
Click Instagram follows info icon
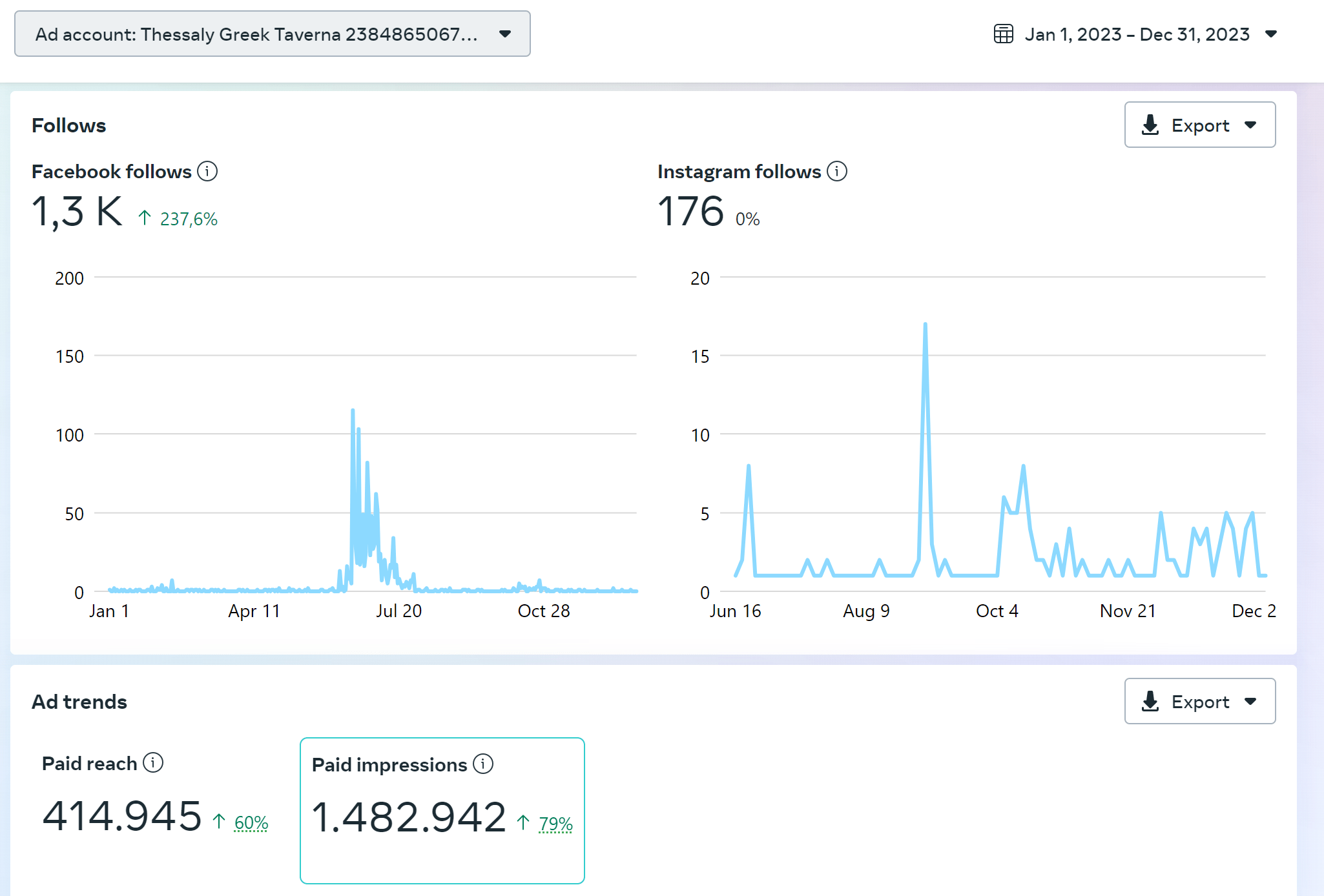click(837, 172)
